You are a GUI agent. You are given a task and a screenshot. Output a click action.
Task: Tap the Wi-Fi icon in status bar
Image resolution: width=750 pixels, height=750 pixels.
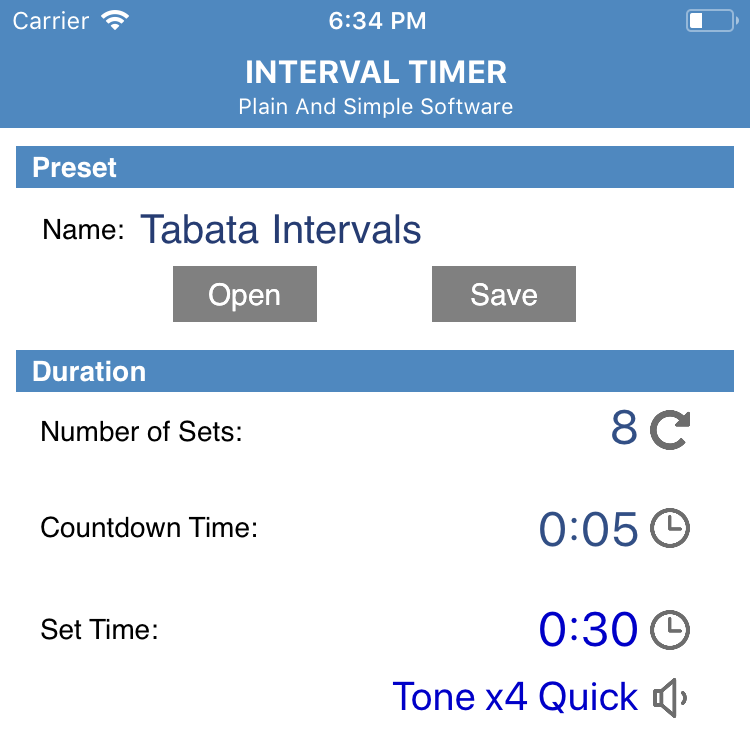pyautogui.click(x=115, y=21)
